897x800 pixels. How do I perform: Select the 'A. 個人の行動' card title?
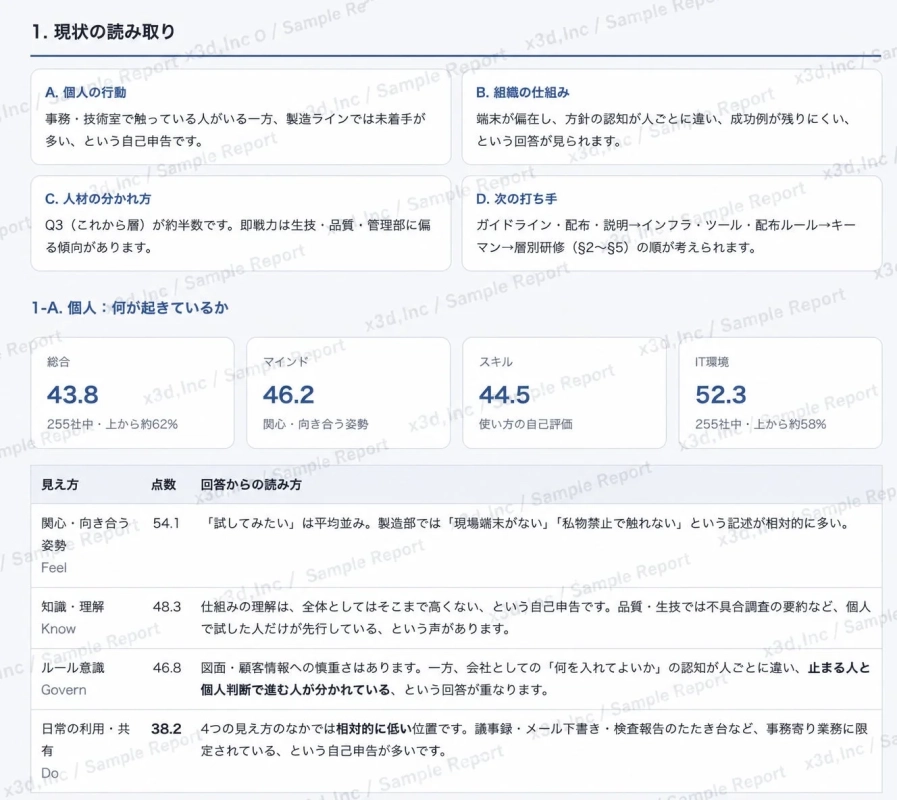tap(85, 92)
